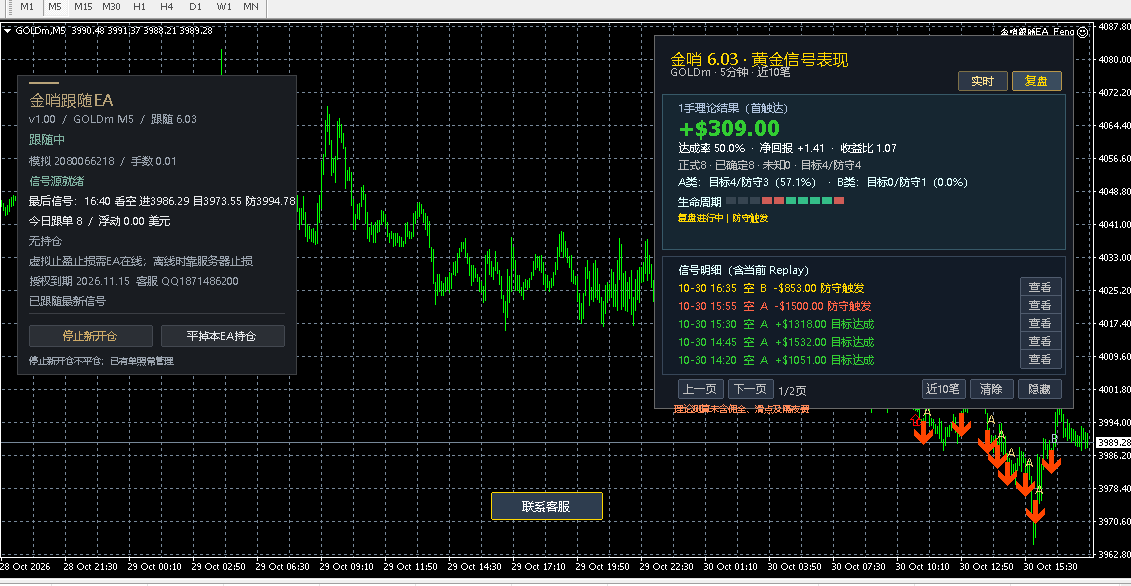
Task: Click the EA smiley face icon
Action: click(1082, 32)
